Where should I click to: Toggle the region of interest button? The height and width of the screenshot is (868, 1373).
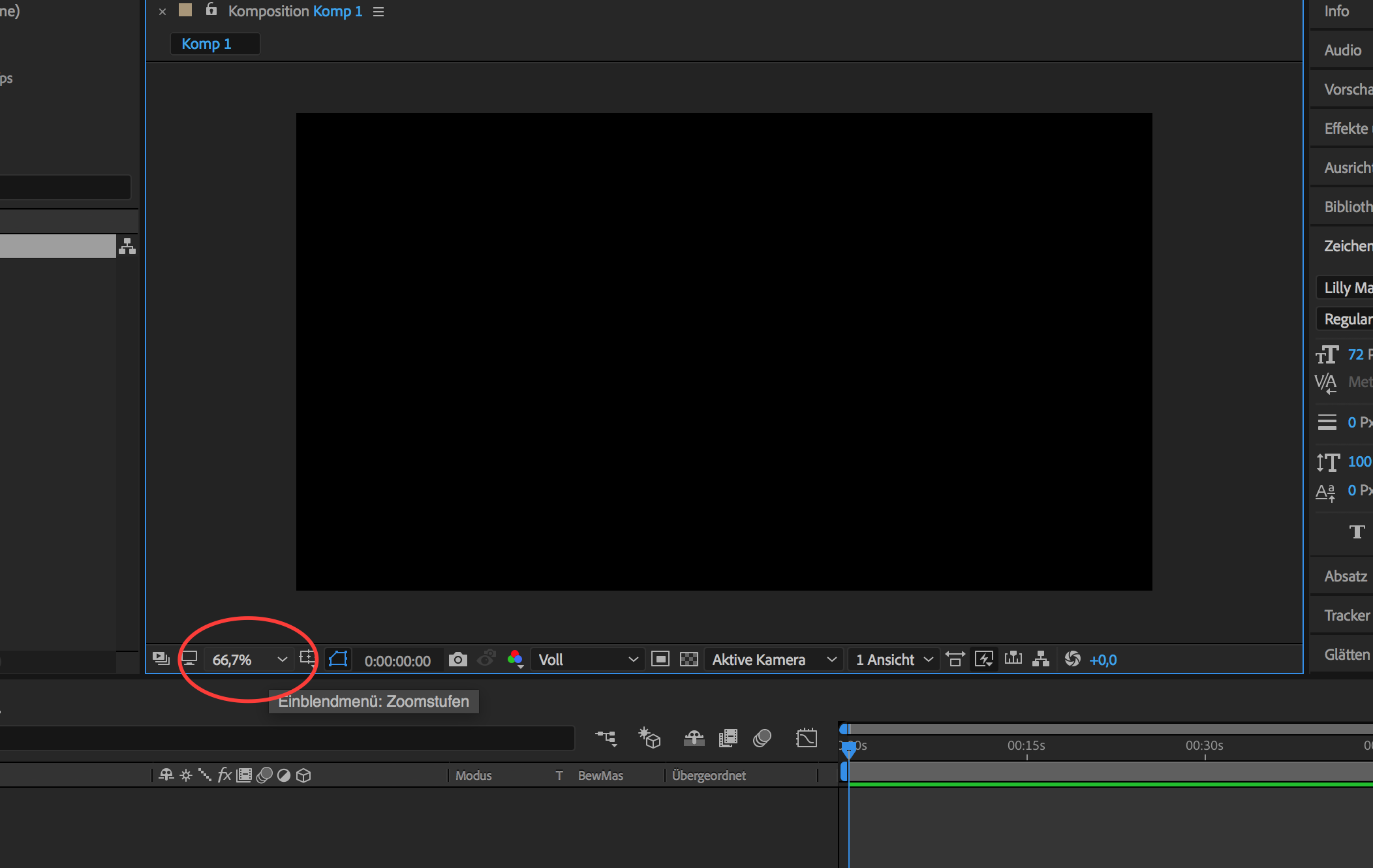click(x=660, y=659)
